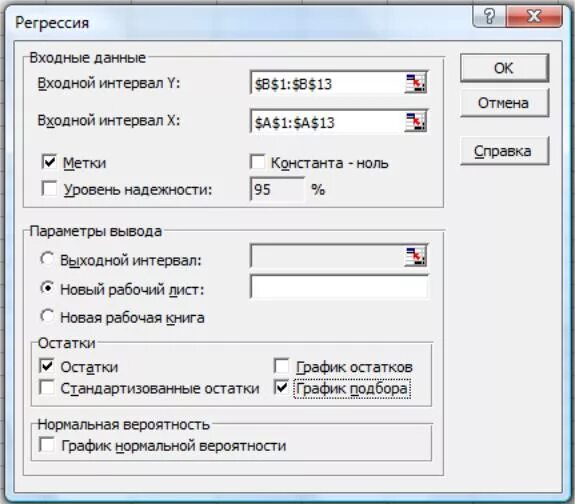This screenshot has width=575, height=504.
Task: Click the Входные данные group heading
Action: pyautogui.click(x=88, y=58)
